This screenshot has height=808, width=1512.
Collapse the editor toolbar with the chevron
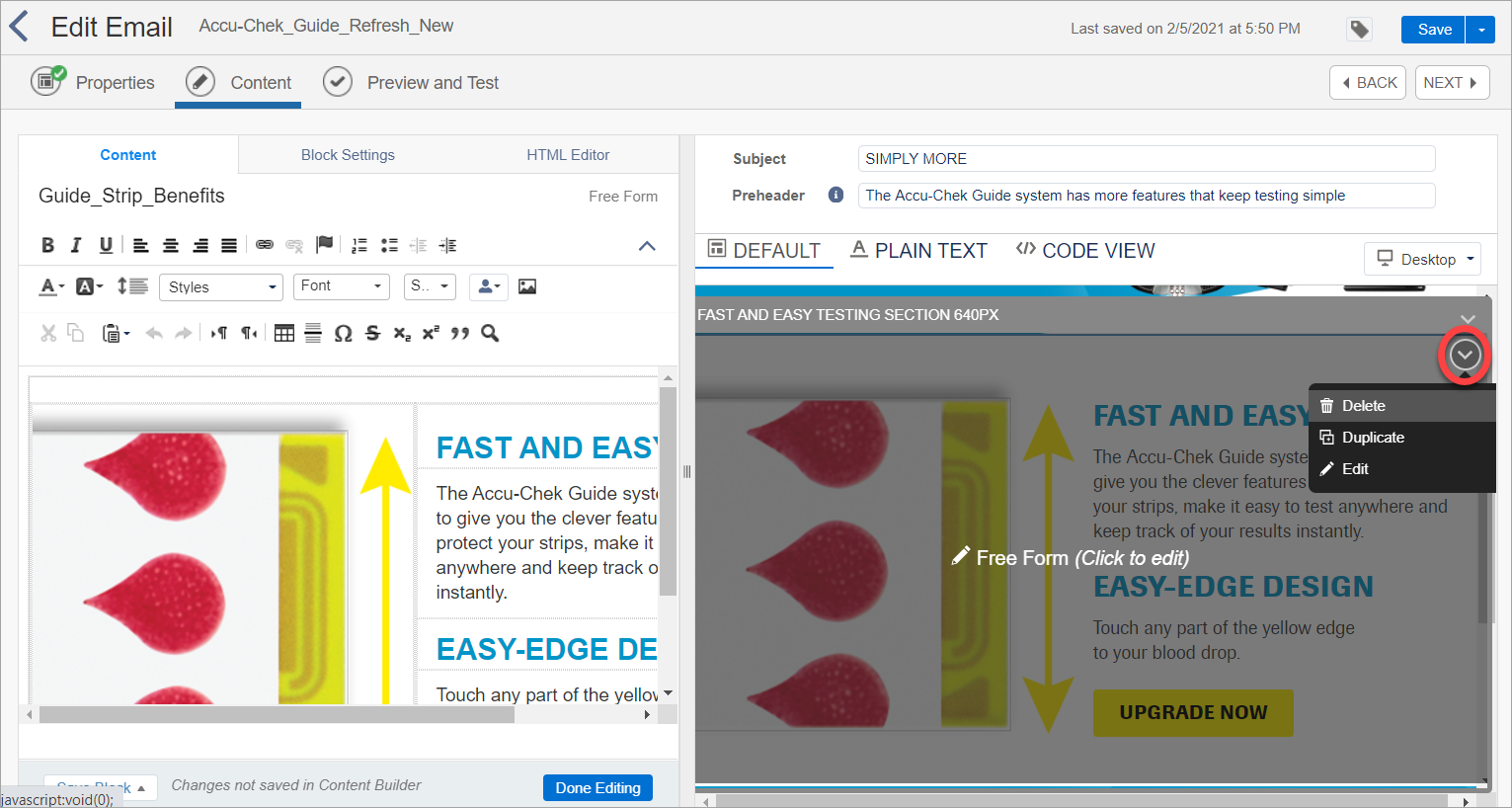coord(647,246)
